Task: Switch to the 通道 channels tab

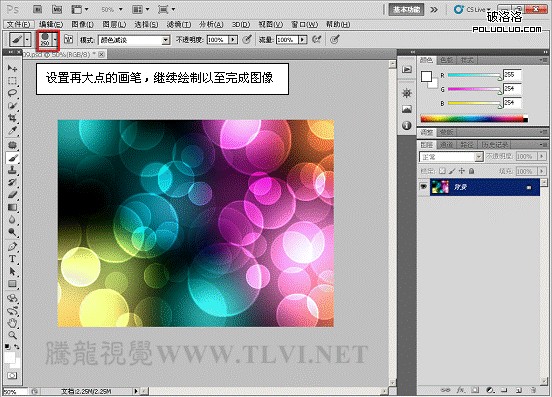Action: [x=446, y=145]
